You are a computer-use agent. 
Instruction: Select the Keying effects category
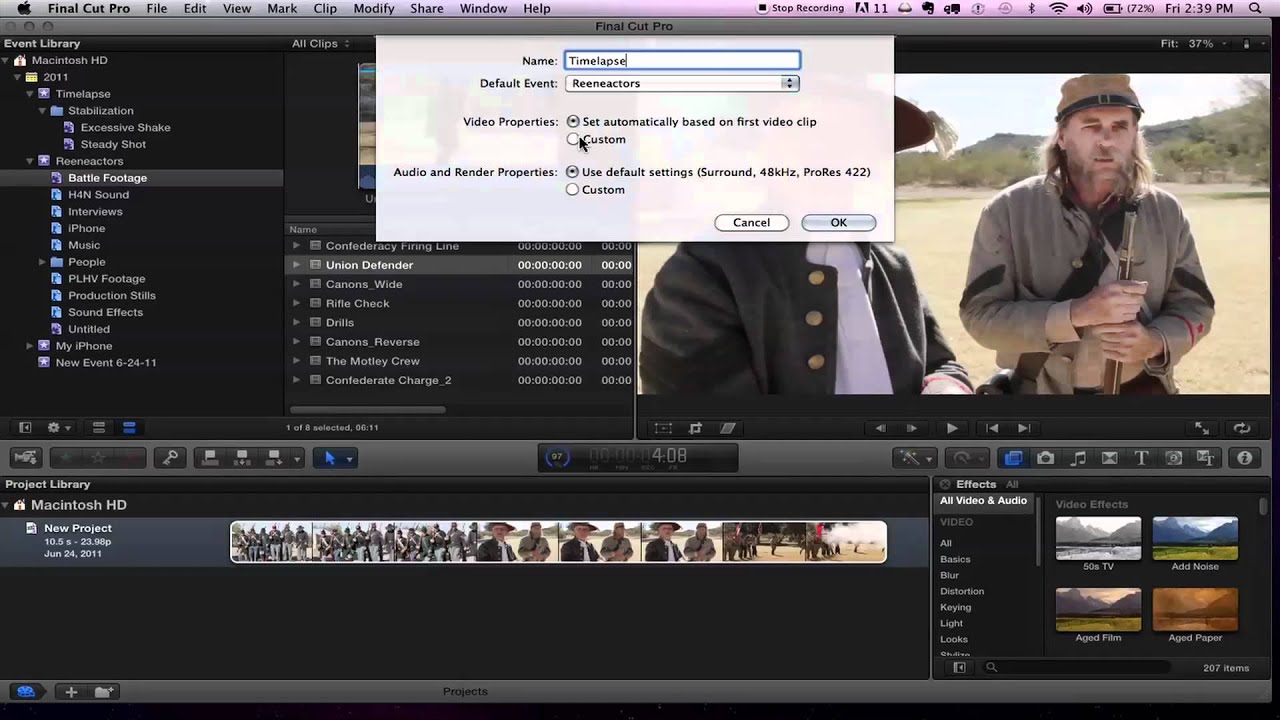[x=955, y=607]
